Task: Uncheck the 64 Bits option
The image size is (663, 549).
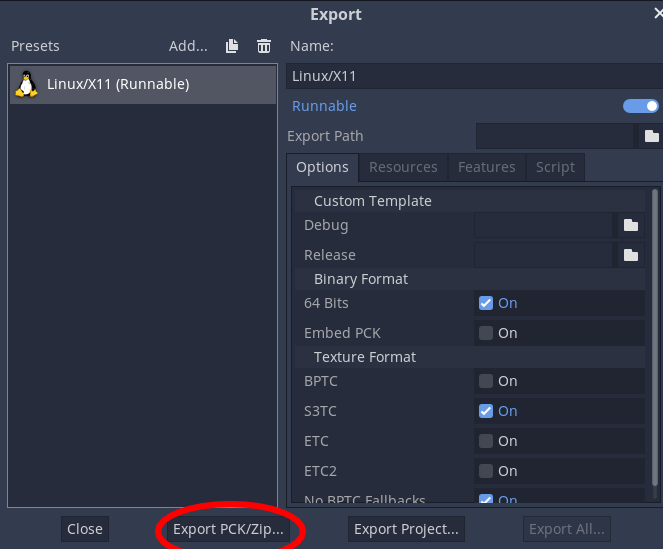Action: (x=486, y=303)
